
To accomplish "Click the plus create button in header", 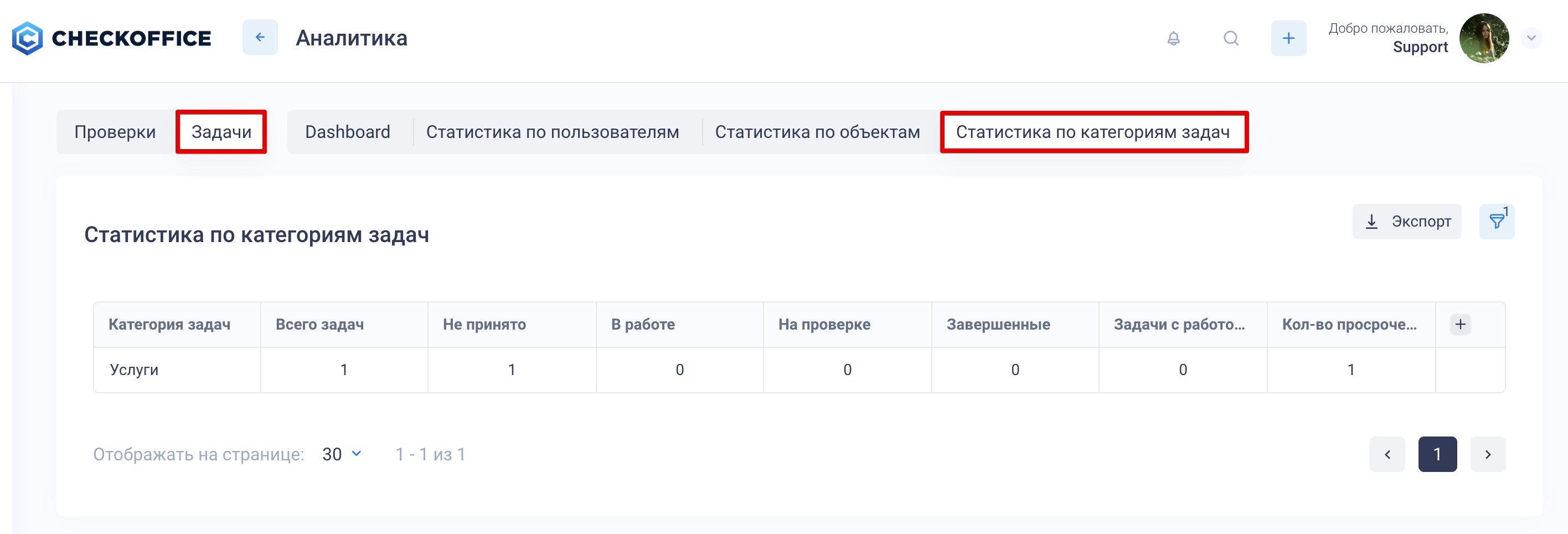I will [x=1288, y=38].
